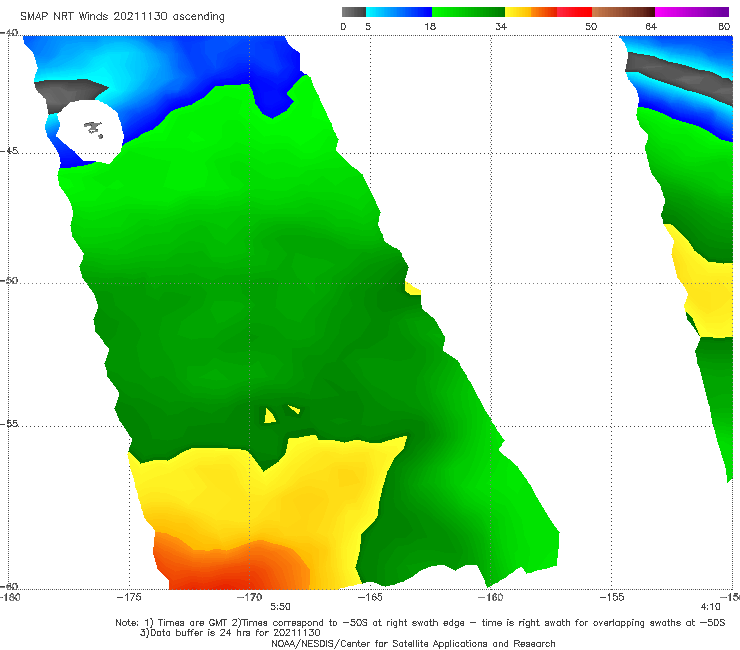Click the note "3)Data buffer is 24 hrs"
Screen dimensions: 740x650
(230, 633)
